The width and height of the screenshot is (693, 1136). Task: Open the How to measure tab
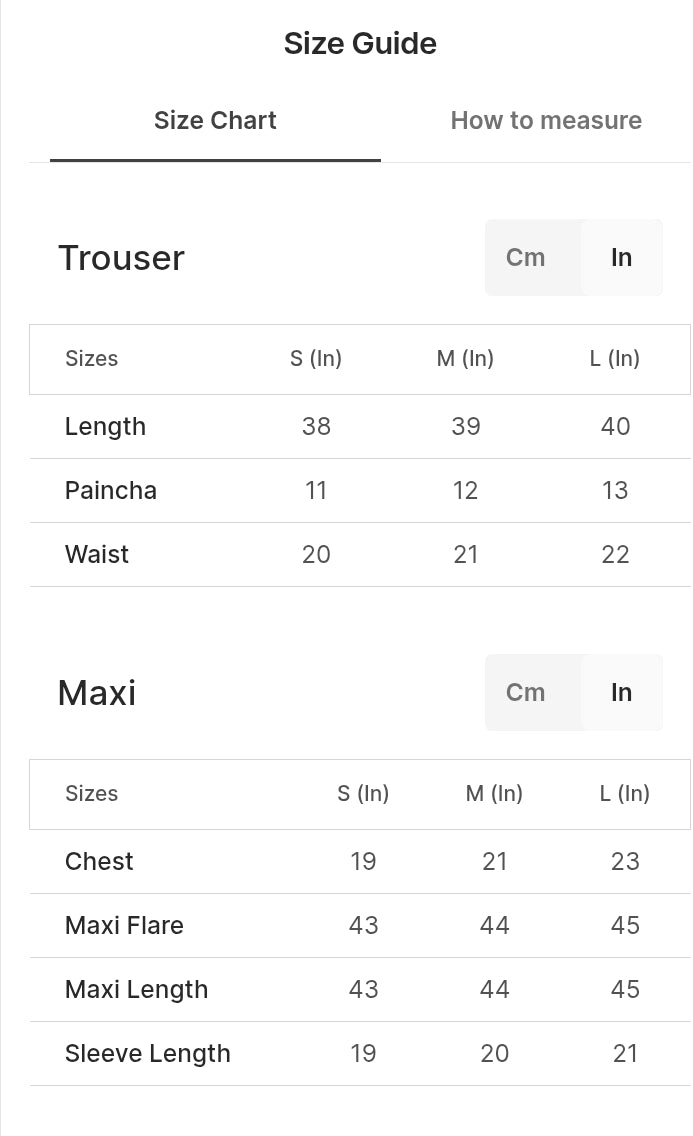pos(546,121)
